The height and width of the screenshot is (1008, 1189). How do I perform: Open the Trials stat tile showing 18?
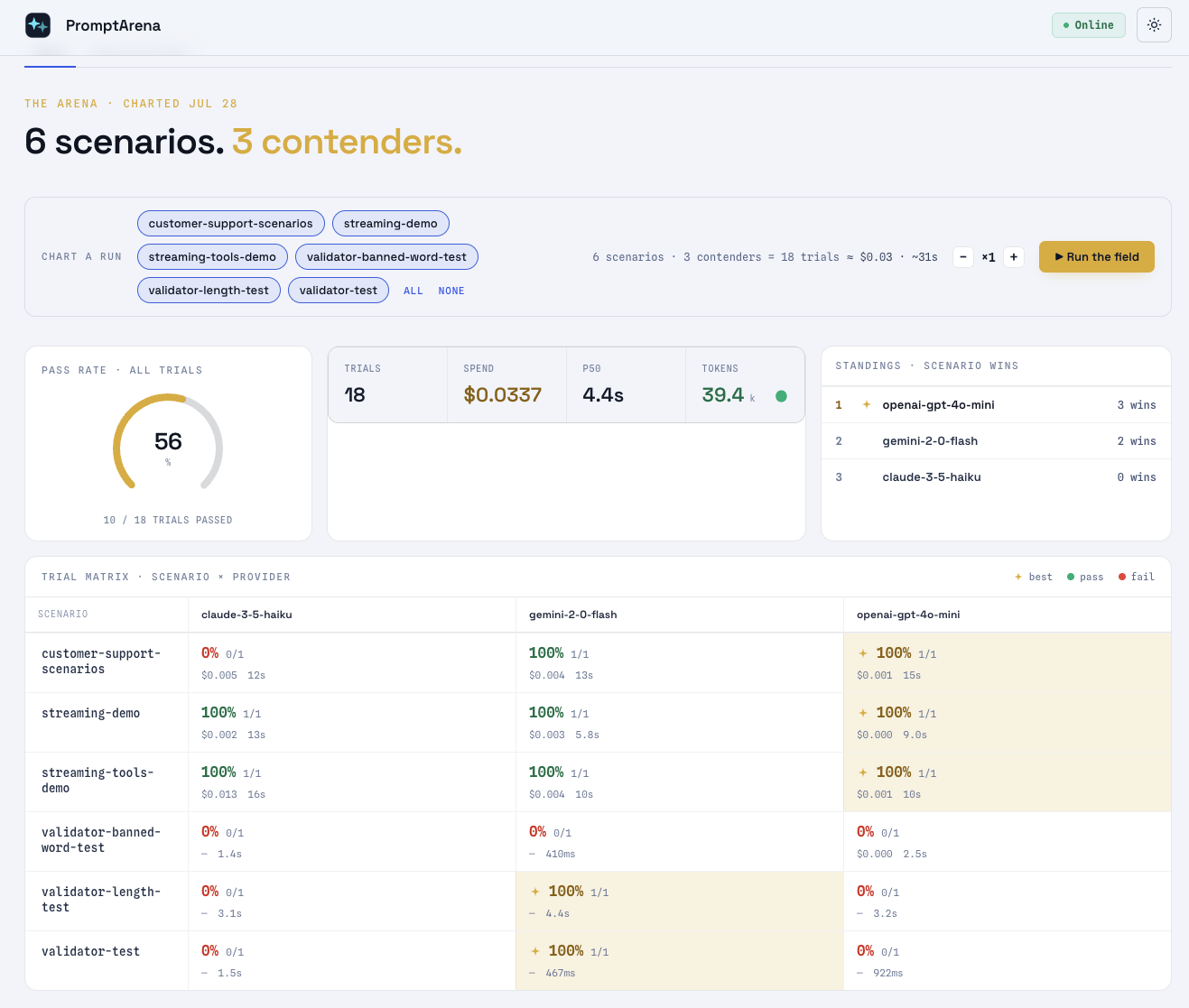(388, 384)
